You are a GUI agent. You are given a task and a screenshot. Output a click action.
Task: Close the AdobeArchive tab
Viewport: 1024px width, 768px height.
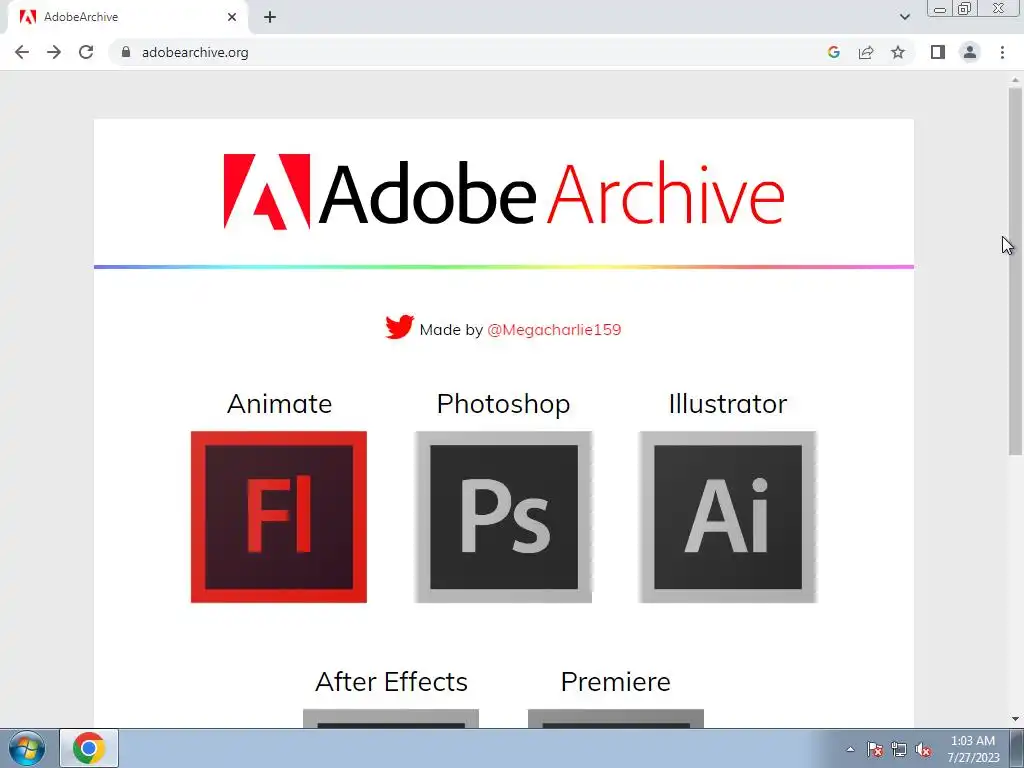(232, 17)
